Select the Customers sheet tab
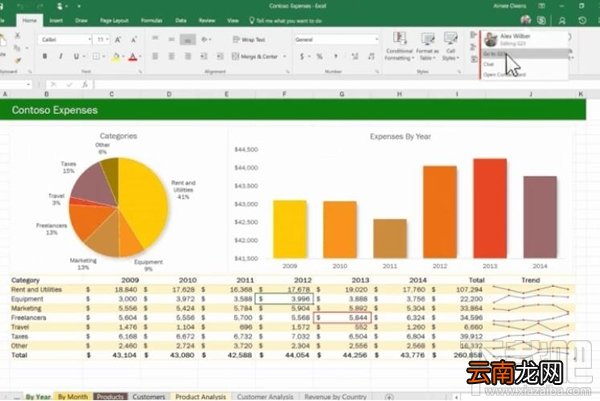Viewport: 600px width, 401px height. point(148,397)
